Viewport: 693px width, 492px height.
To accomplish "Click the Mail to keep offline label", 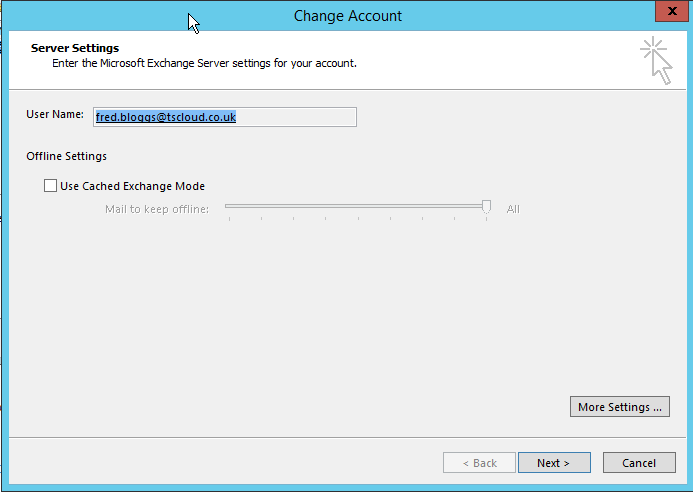I will 157,209.
